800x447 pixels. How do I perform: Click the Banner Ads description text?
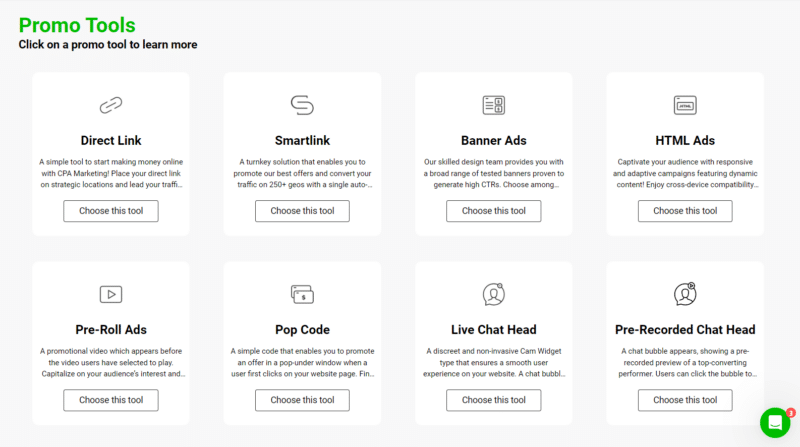point(493,173)
